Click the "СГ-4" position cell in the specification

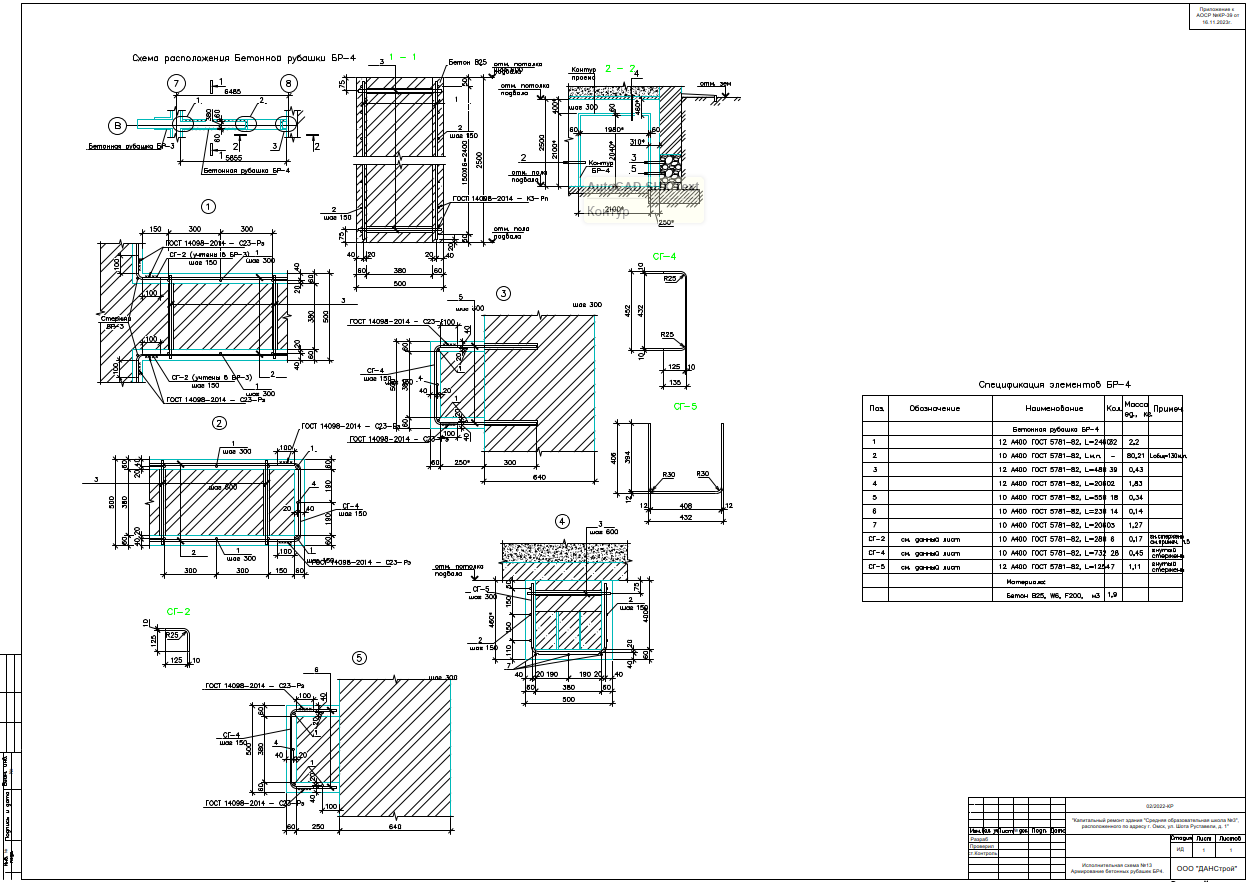click(877, 553)
